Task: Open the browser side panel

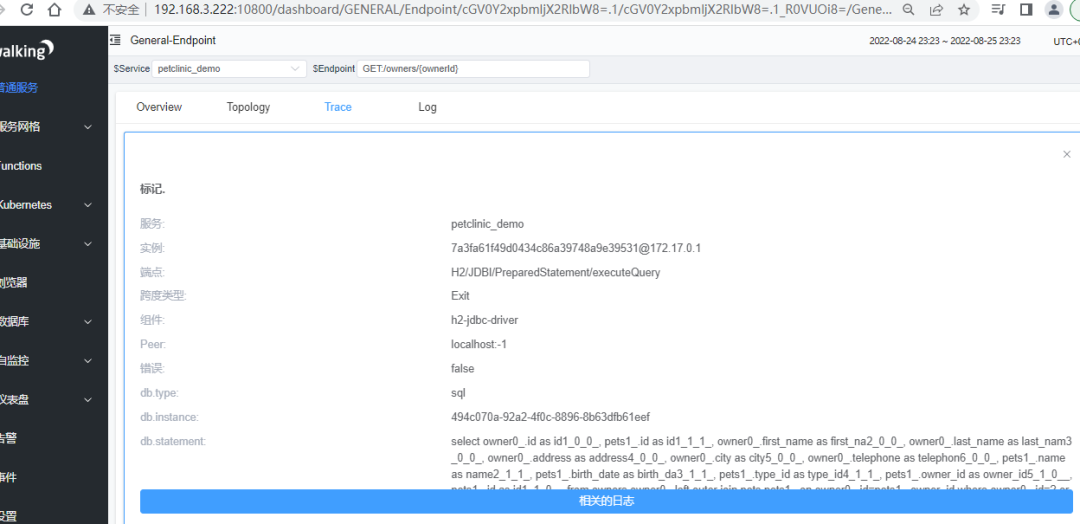Action: [x=1026, y=10]
